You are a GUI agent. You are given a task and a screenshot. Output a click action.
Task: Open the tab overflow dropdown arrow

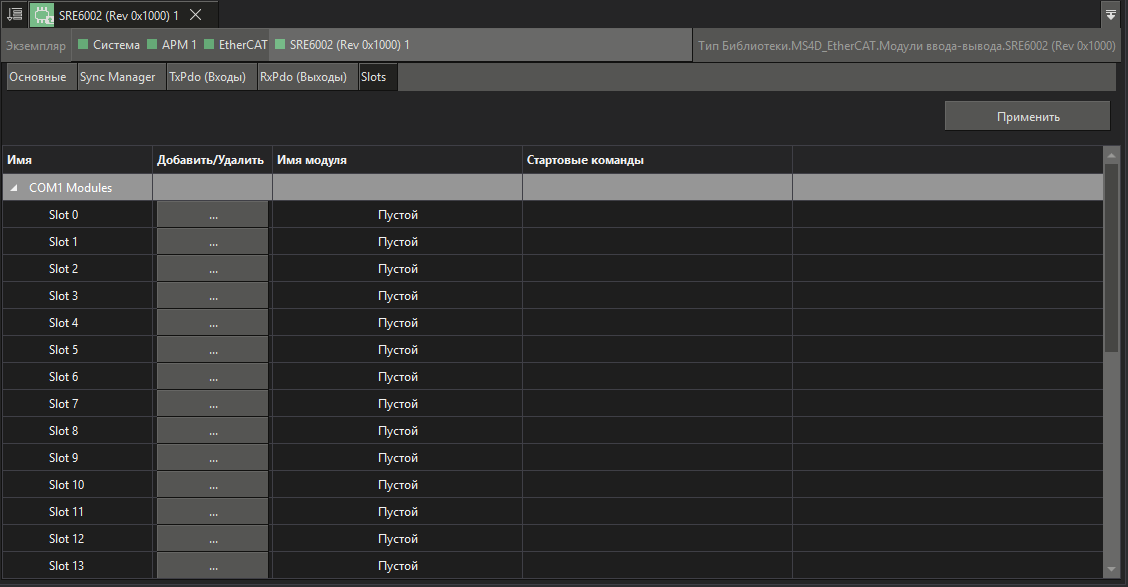(x=1111, y=14)
